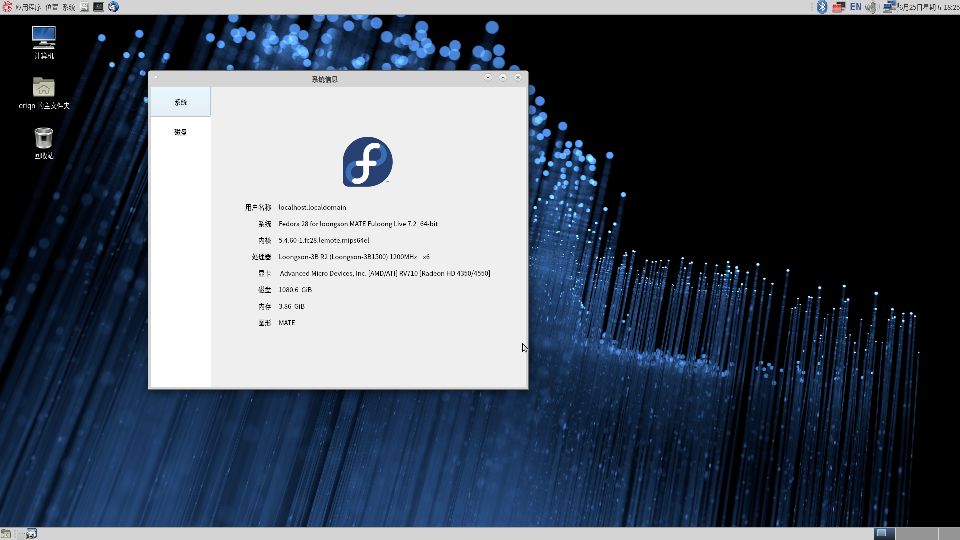The image size is (960, 540).
Task: Maximize the system information window
Action: pyautogui.click(x=503, y=77)
